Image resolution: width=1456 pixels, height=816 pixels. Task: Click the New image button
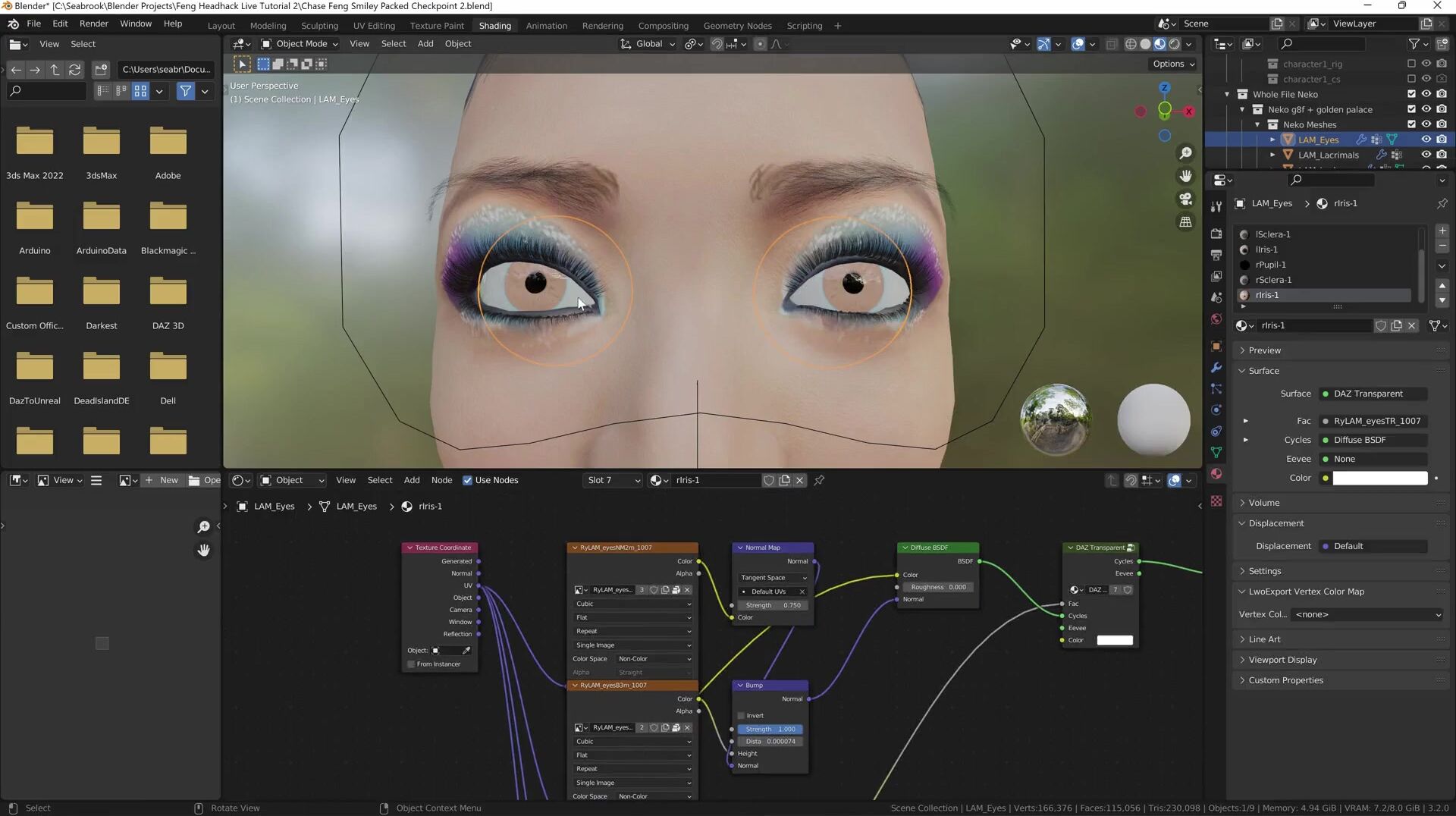pyautogui.click(x=162, y=480)
